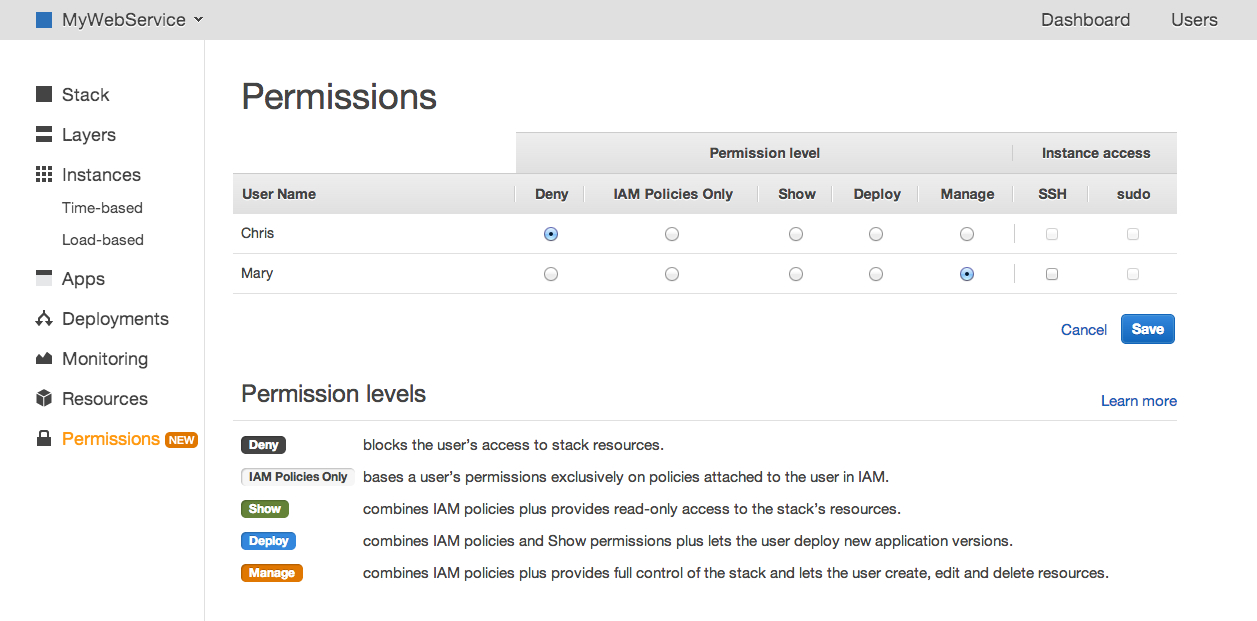Click the Resources cube icon
1257x621 pixels.
(44, 399)
